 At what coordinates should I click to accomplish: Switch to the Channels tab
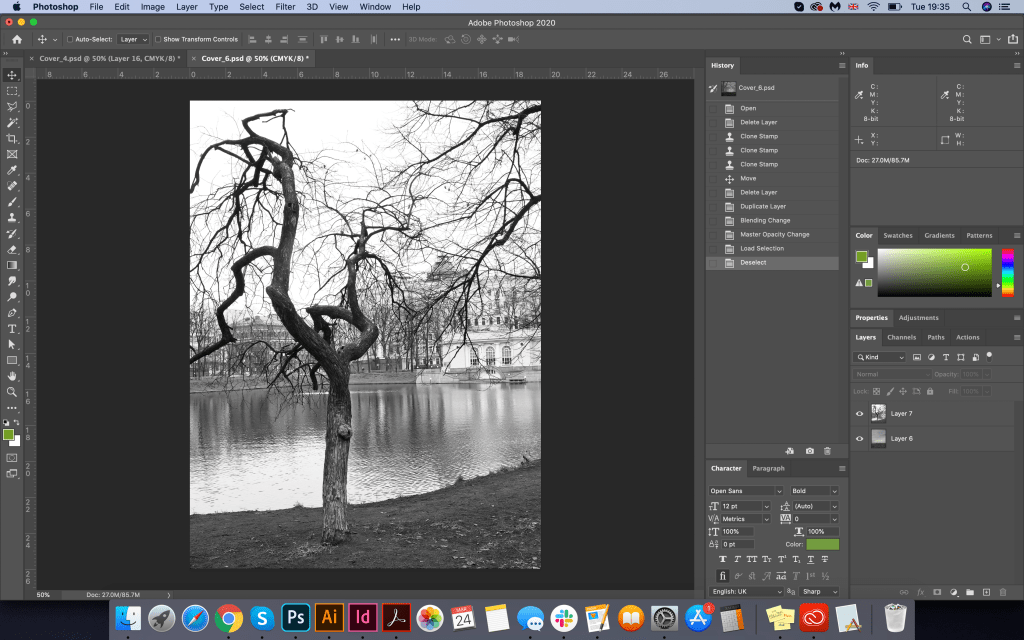901,337
